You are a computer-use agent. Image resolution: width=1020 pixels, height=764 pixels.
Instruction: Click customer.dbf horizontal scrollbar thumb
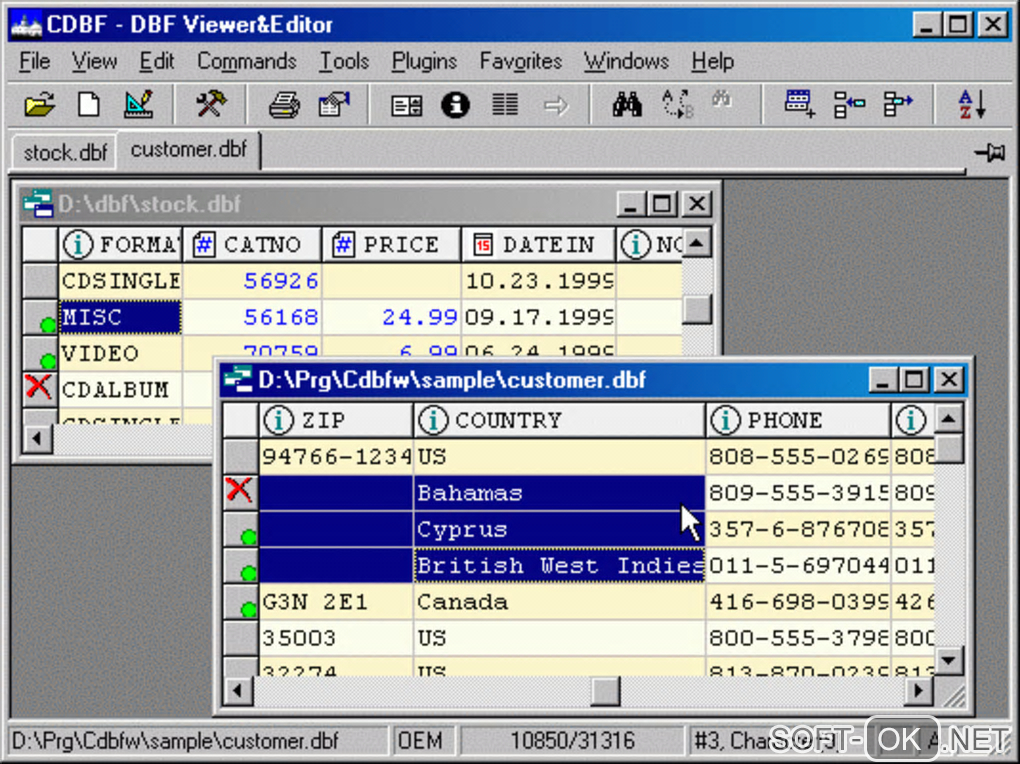tap(605, 690)
